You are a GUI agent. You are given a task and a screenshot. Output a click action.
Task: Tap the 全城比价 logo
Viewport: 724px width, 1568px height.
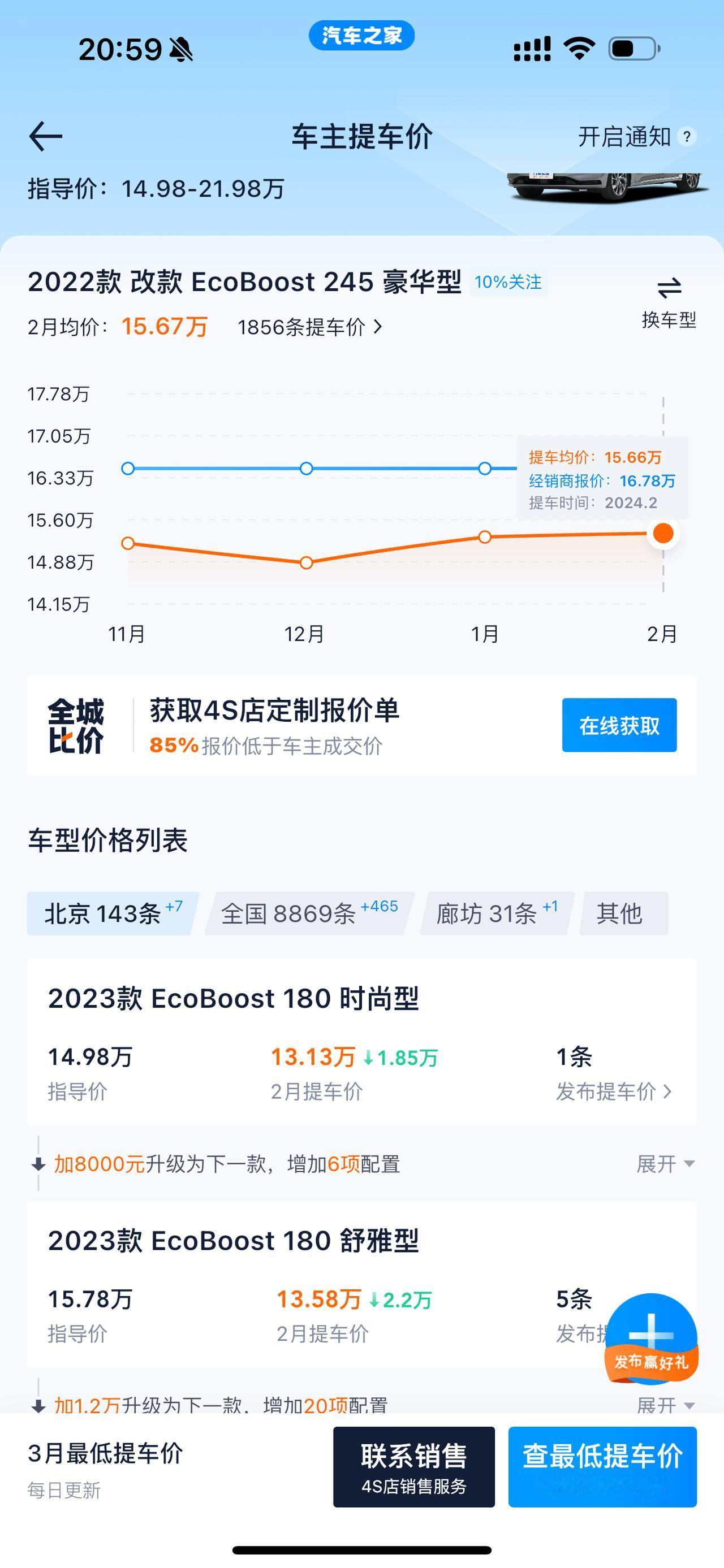76,726
